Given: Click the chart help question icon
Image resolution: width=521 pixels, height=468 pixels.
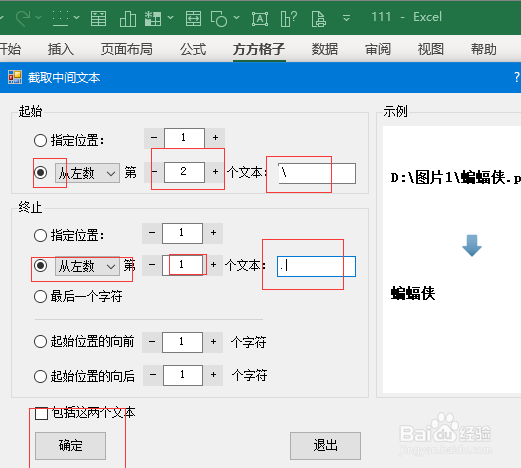Looking at the screenshot, I should click(x=289, y=18).
